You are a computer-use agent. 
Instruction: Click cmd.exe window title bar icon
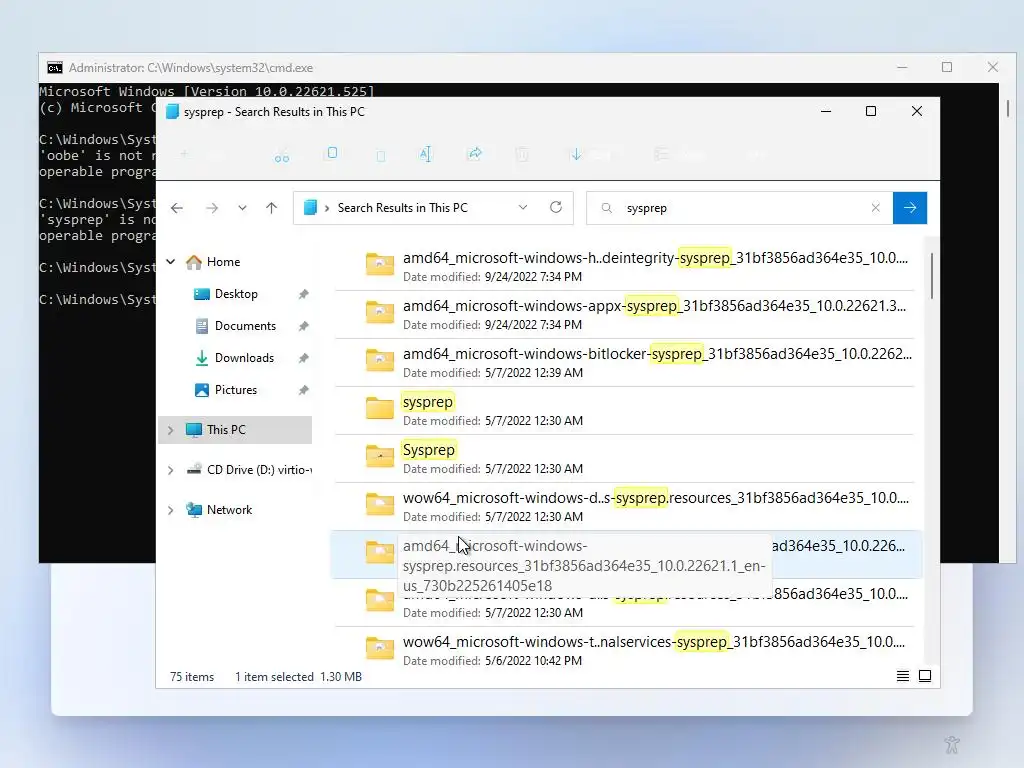[x=55, y=68]
